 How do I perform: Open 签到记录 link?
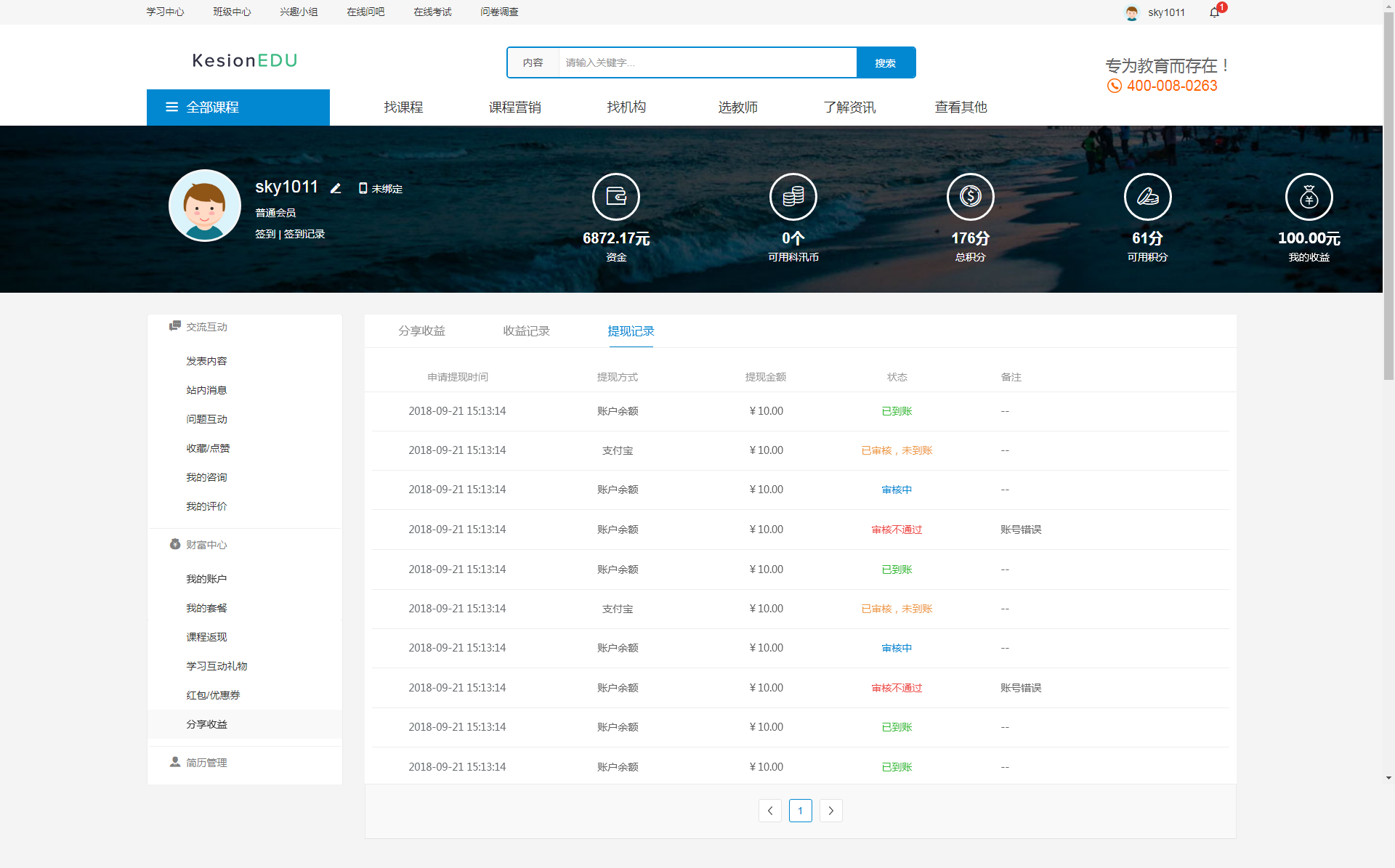(304, 234)
